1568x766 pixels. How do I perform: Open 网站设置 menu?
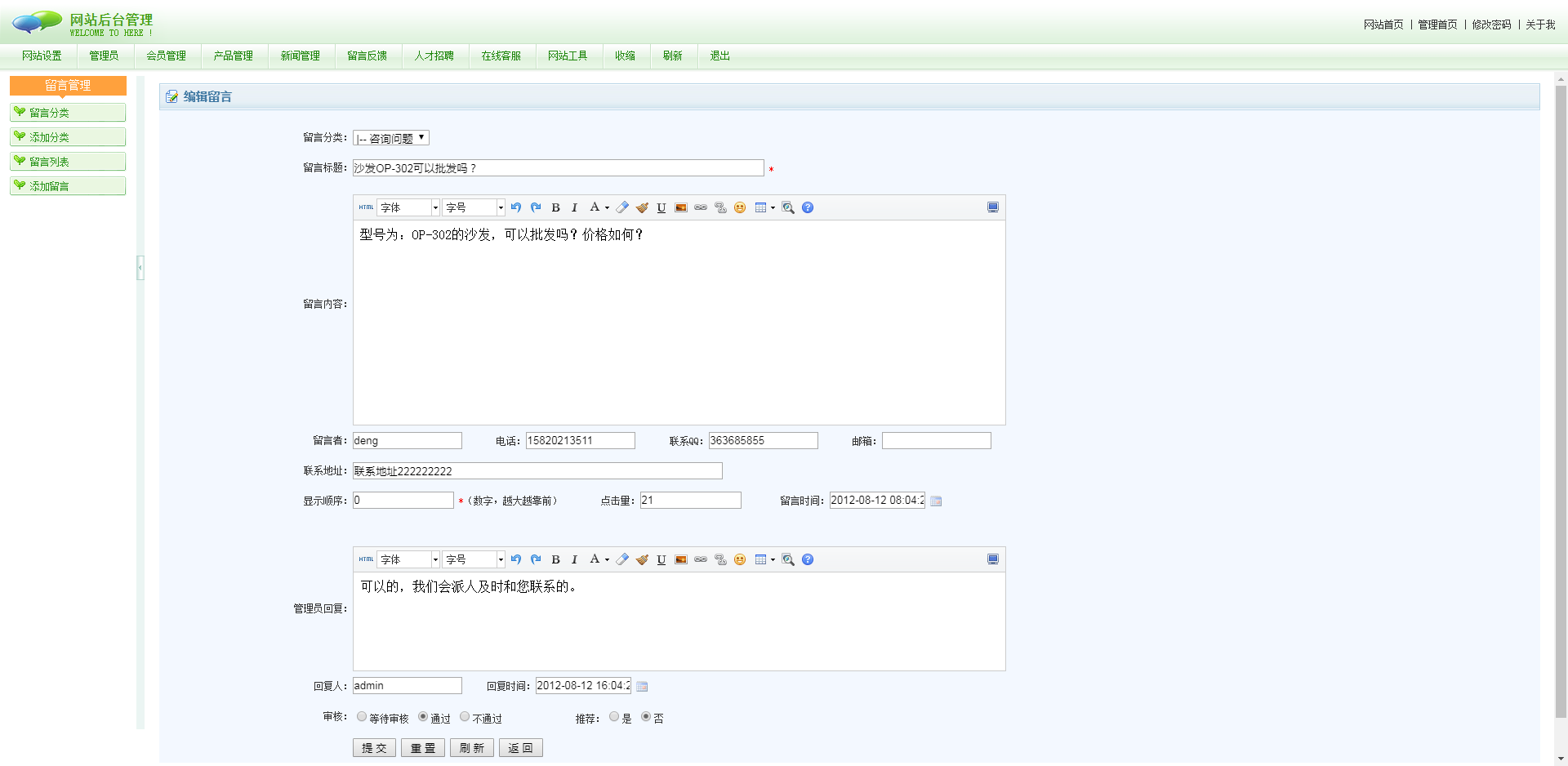pyautogui.click(x=42, y=56)
